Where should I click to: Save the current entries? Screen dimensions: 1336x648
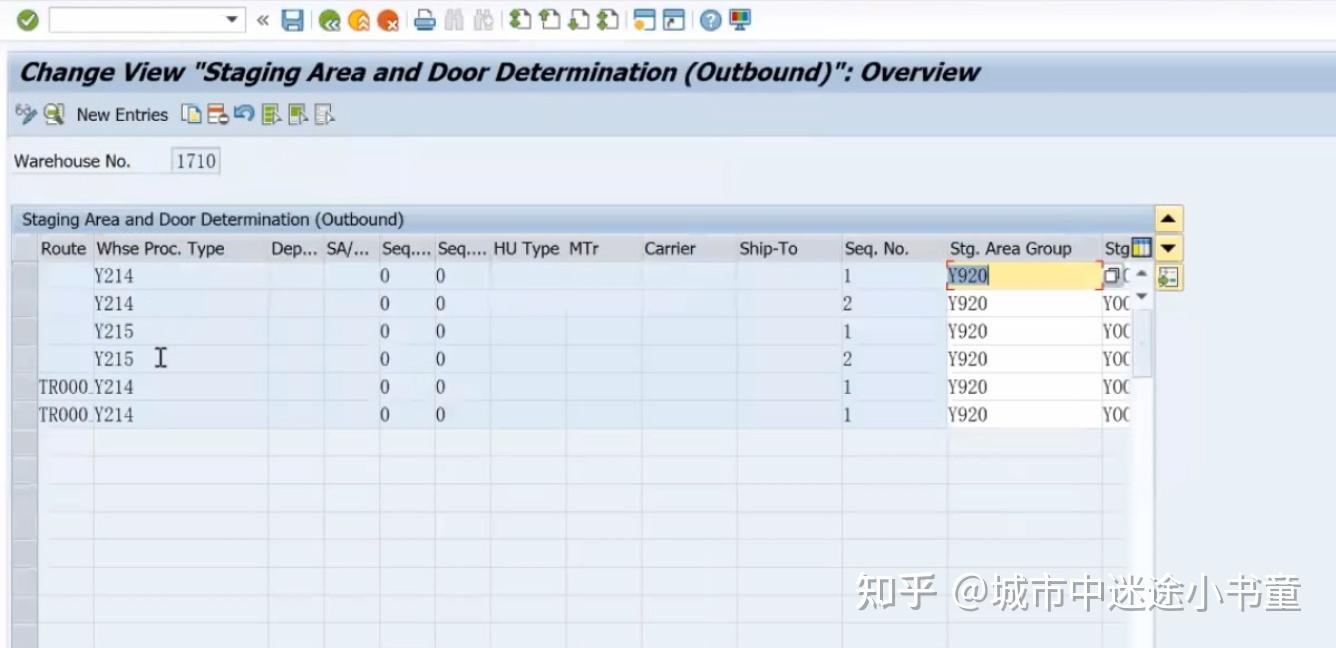[x=293, y=20]
